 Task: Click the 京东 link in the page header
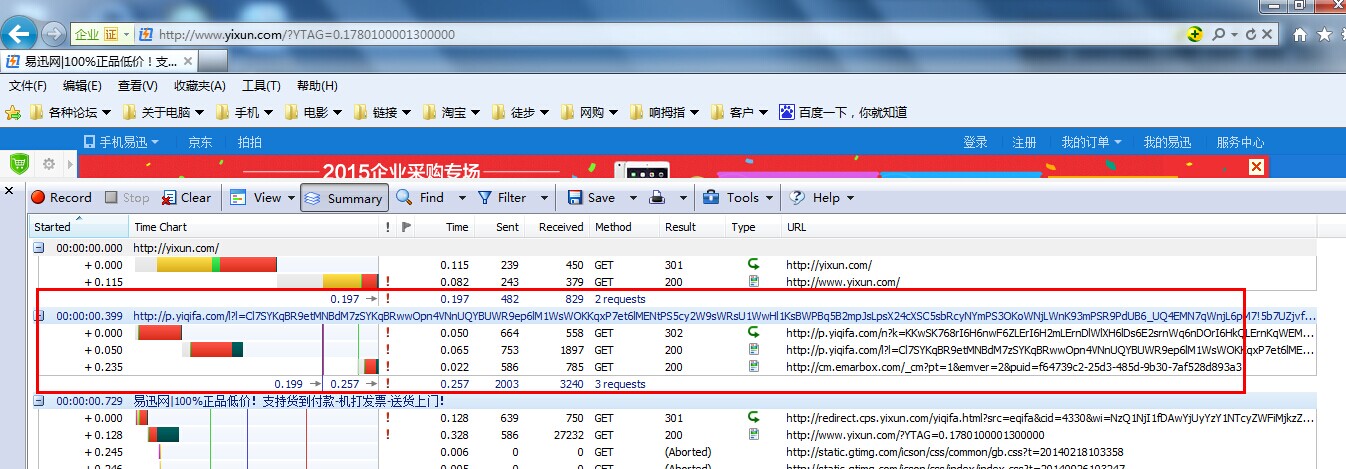[x=200, y=142]
